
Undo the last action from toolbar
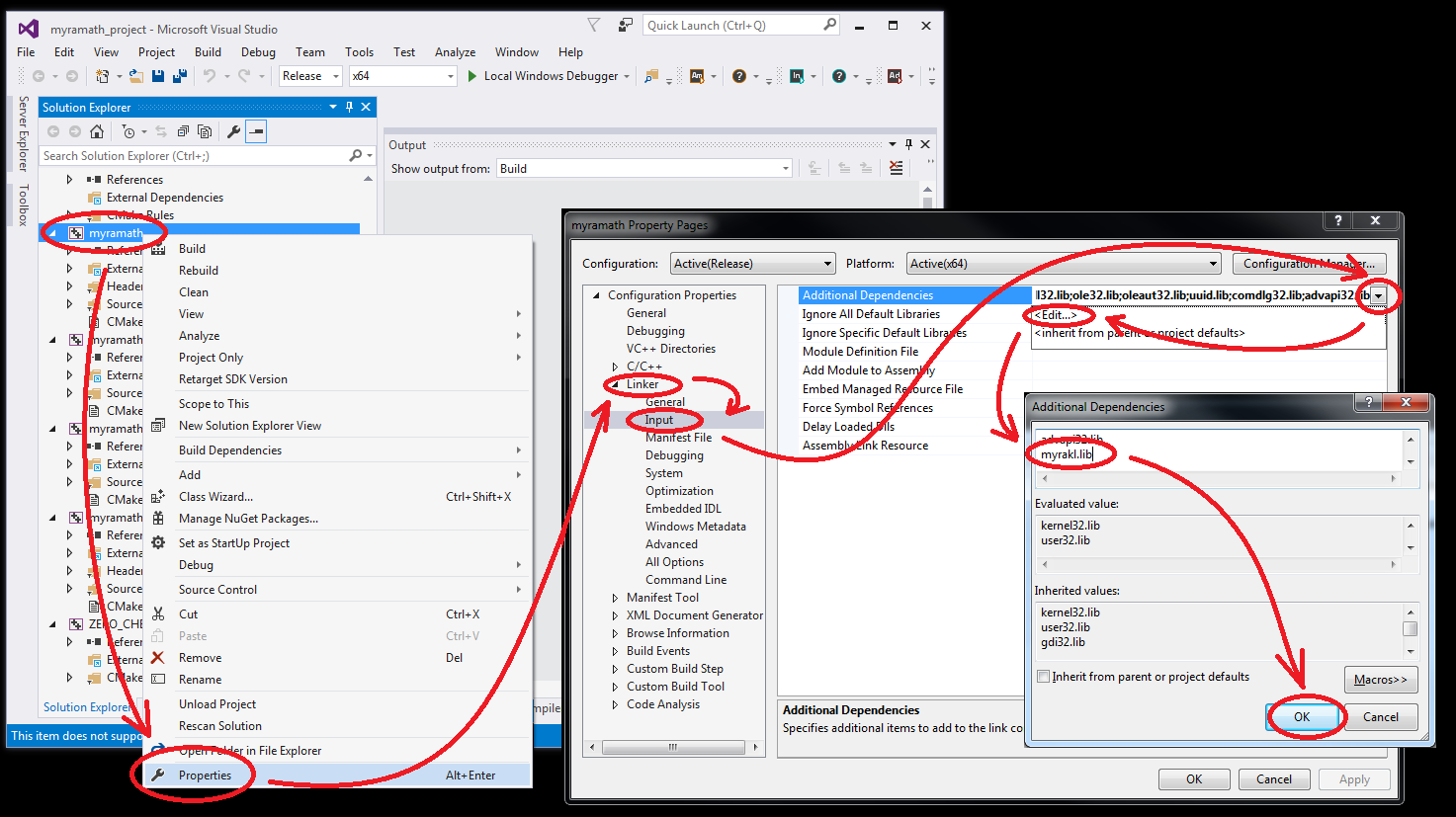[210, 76]
